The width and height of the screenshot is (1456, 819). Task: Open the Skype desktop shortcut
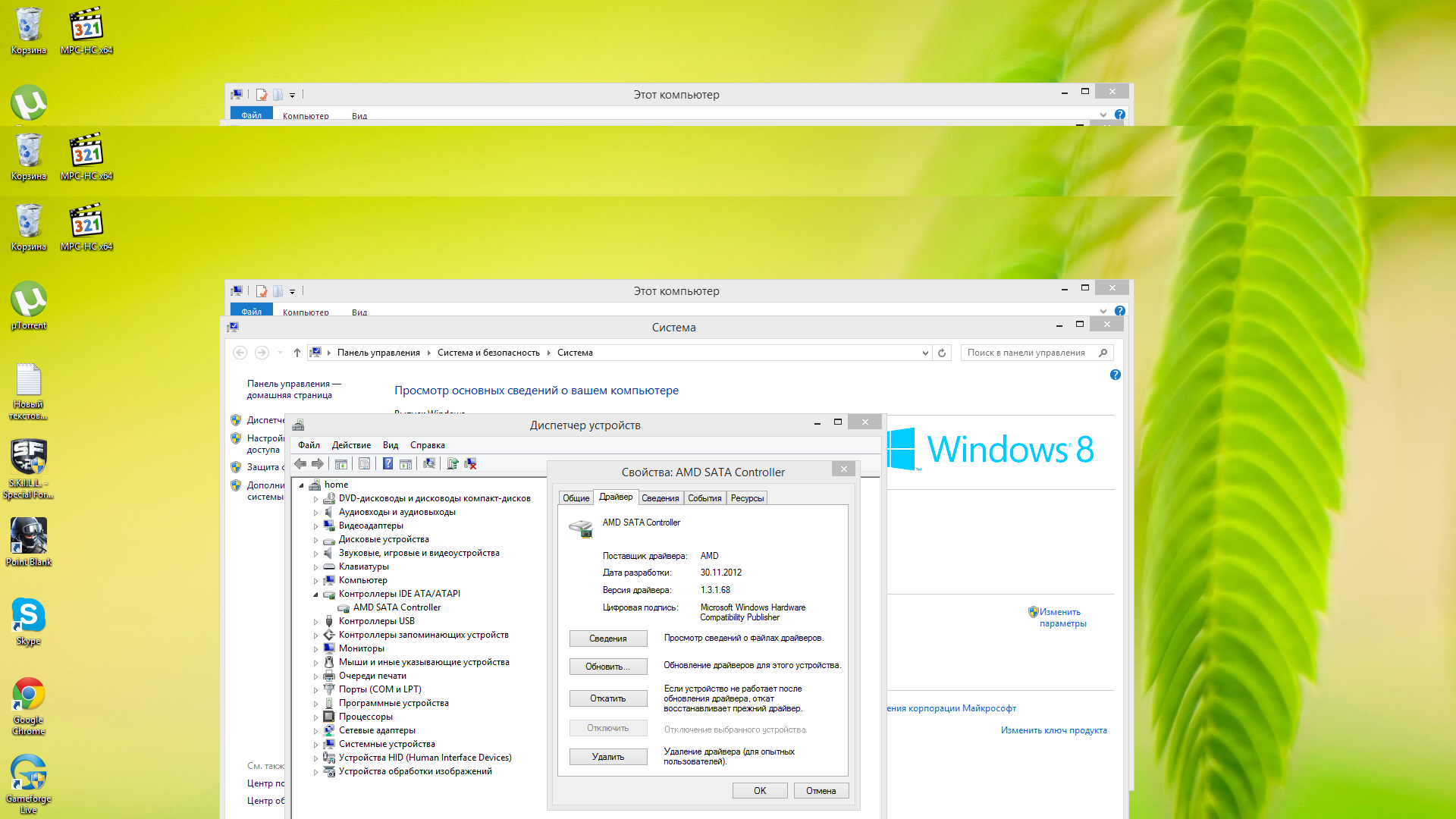click(x=28, y=622)
